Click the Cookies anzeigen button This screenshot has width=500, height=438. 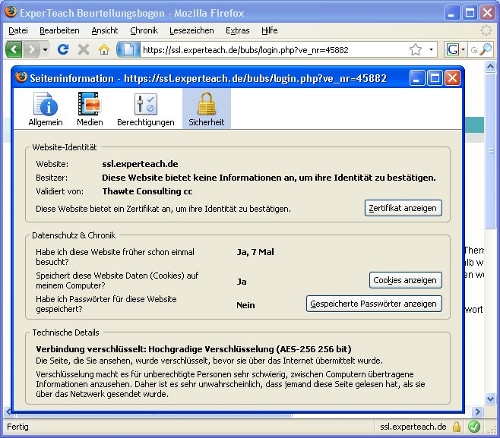[x=405, y=280]
